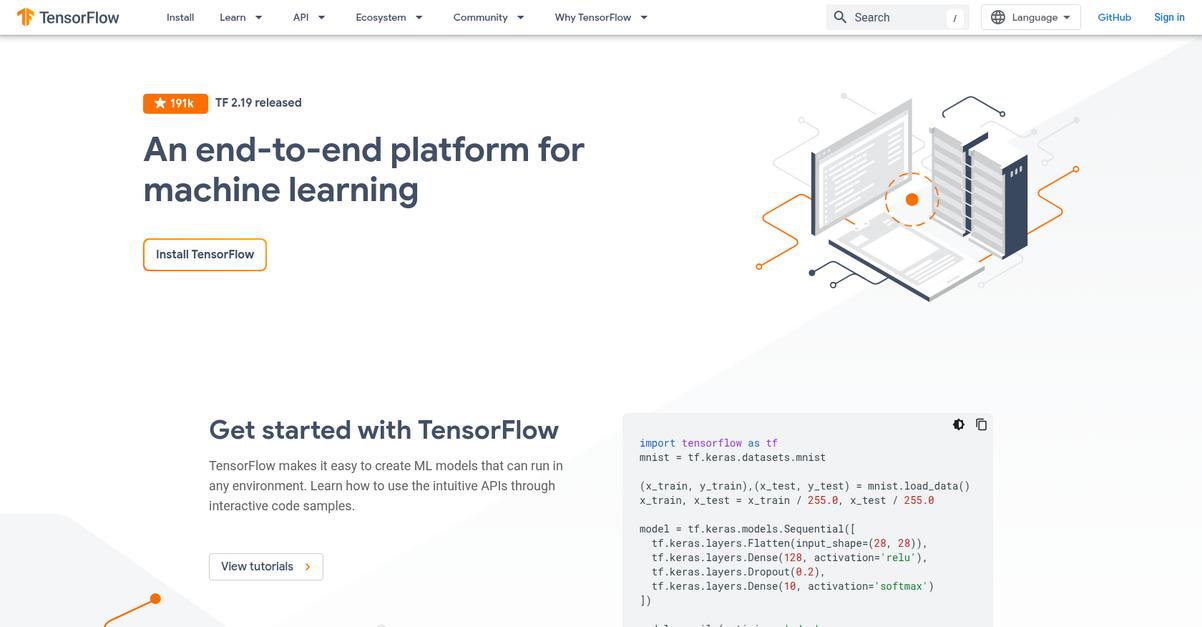Toggle code sample dark theme icon
The height and width of the screenshot is (627, 1202).
point(959,424)
